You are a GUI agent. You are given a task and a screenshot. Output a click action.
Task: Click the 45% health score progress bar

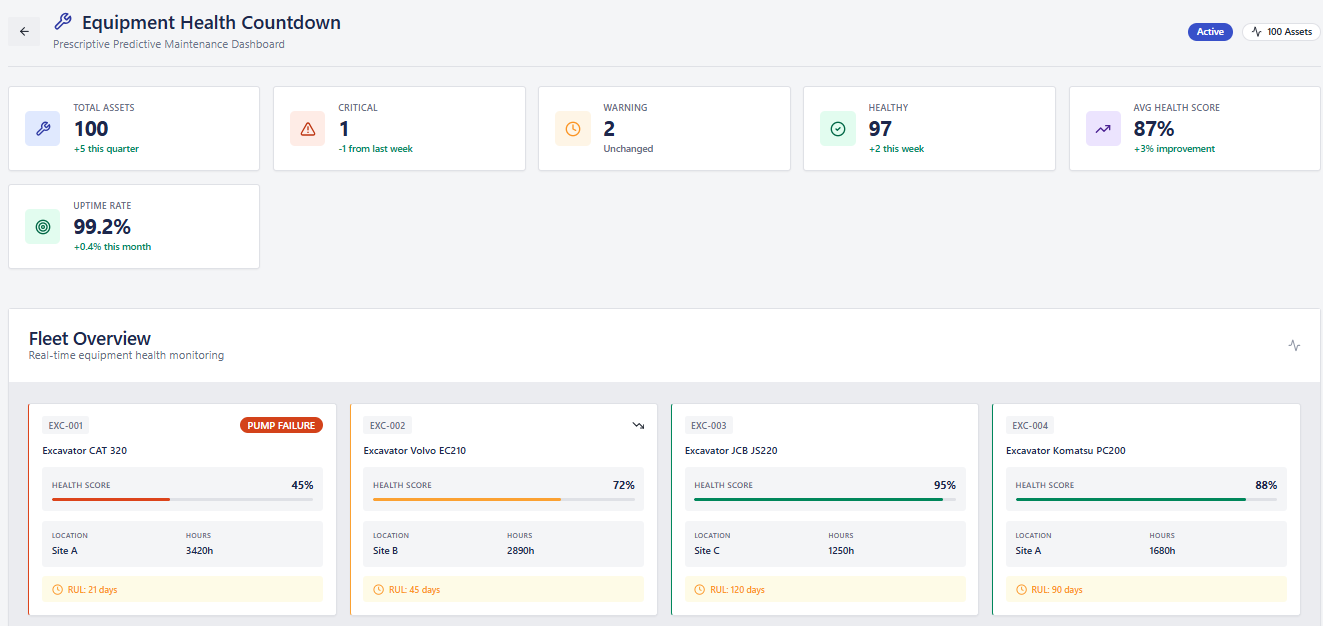(182, 498)
